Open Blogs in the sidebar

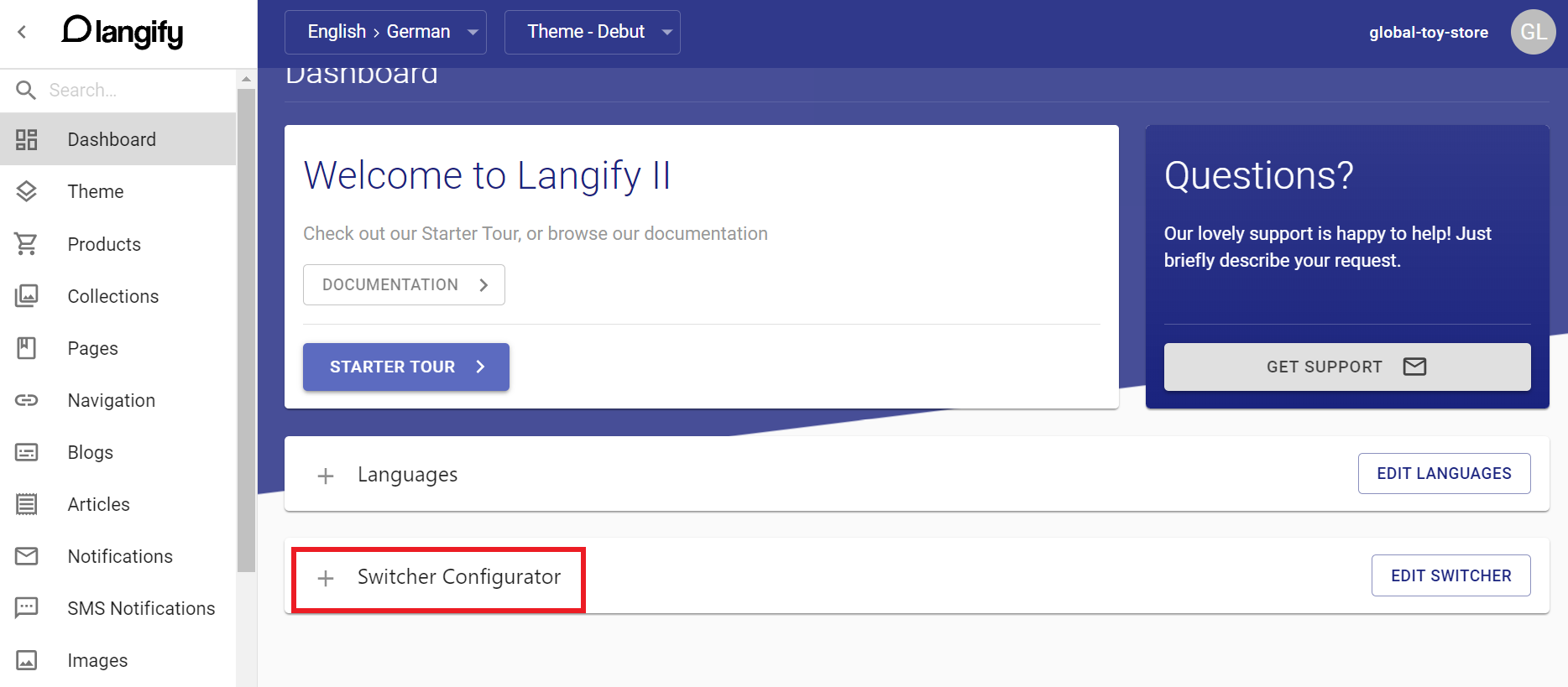coord(118,452)
